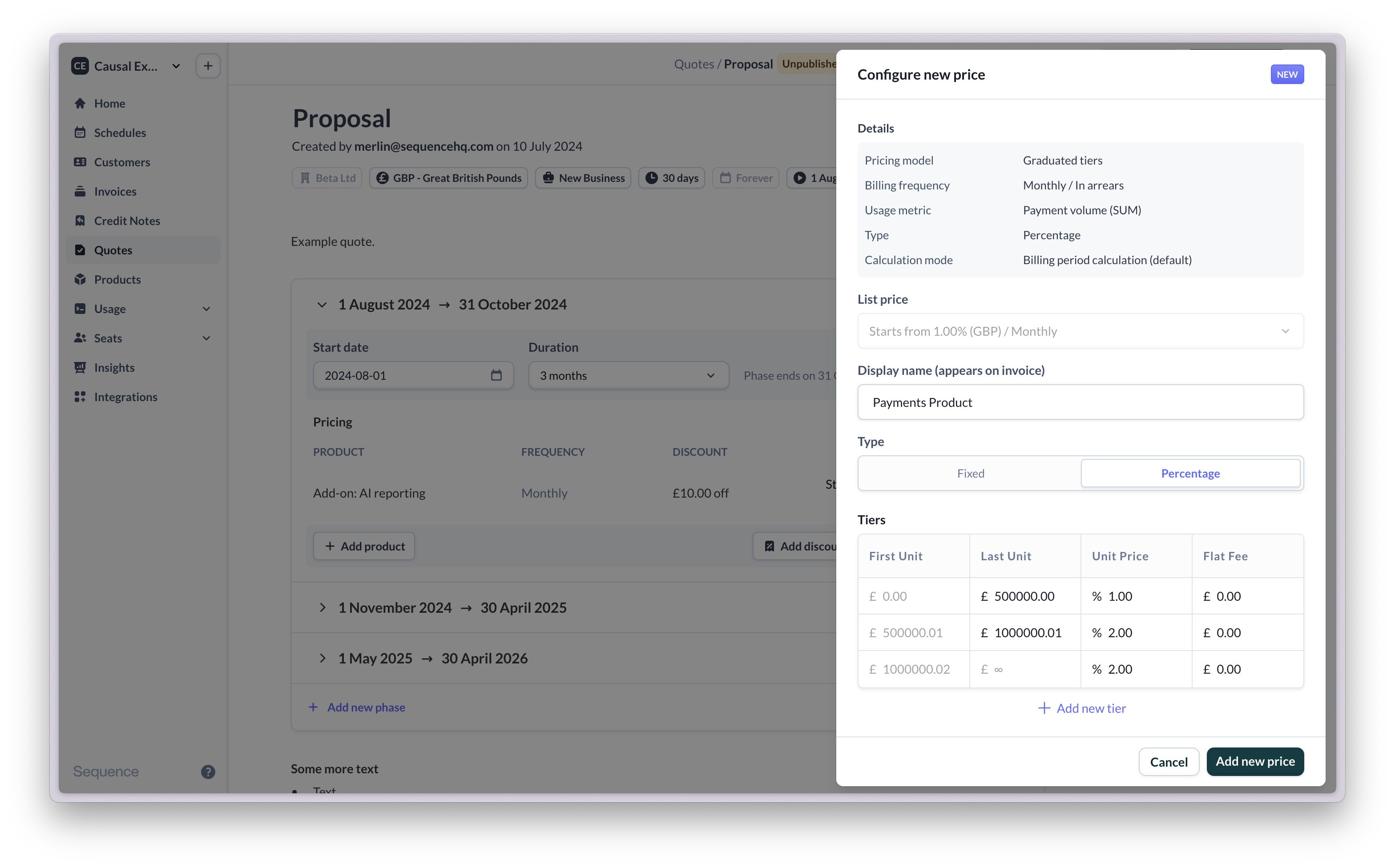Click Add new price button

pyautogui.click(x=1254, y=761)
